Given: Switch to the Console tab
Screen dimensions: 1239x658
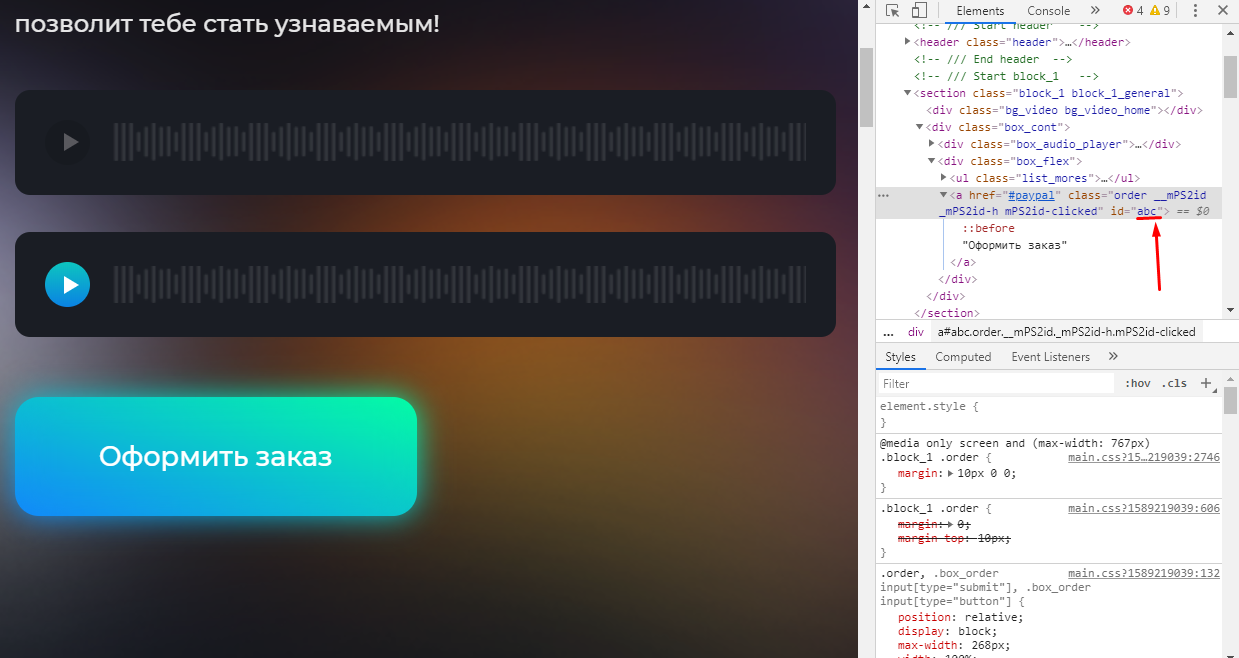Looking at the screenshot, I should pyautogui.click(x=1048, y=10).
